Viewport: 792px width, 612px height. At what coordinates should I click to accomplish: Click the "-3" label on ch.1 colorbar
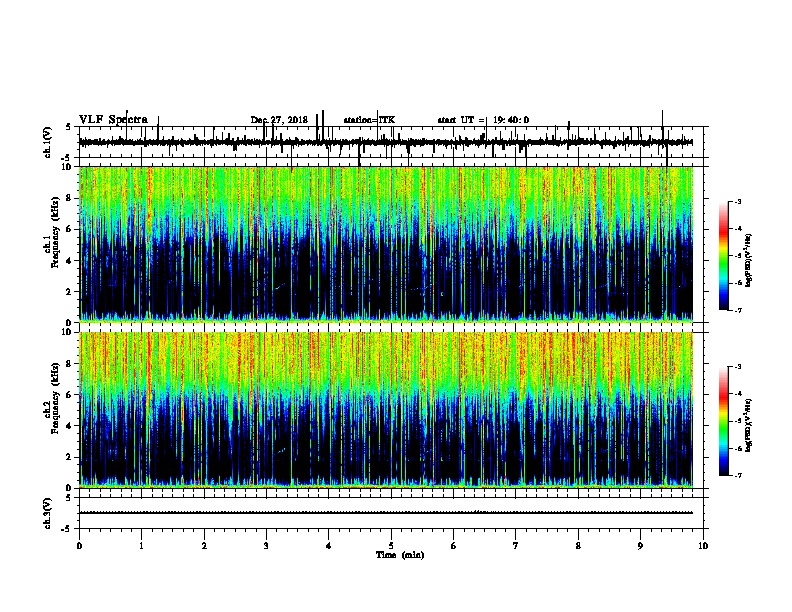tap(738, 201)
